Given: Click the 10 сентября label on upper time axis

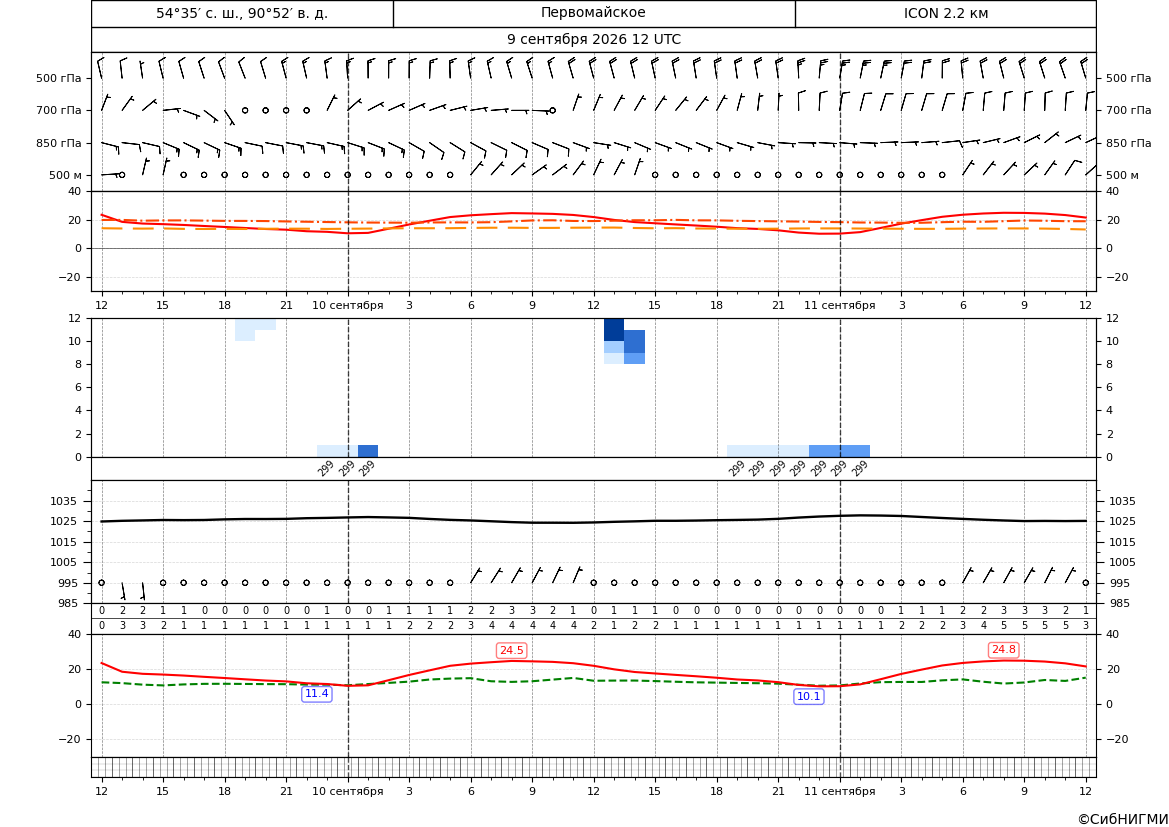Looking at the screenshot, I should click(x=347, y=305).
